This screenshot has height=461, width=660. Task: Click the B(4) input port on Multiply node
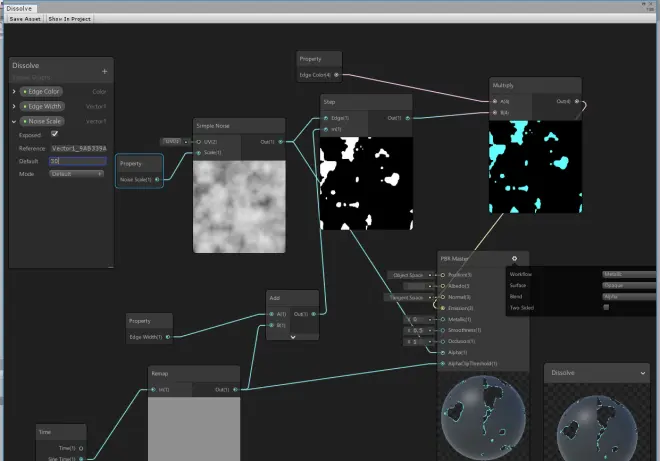(495, 112)
